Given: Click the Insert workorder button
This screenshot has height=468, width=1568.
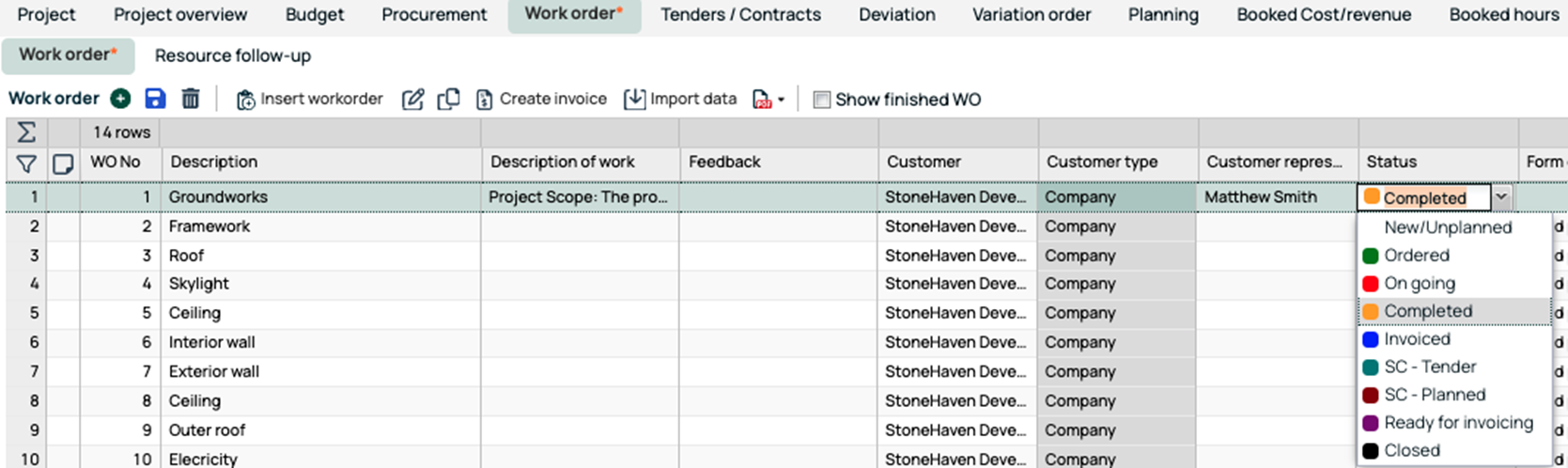Looking at the screenshot, I should coord(309,100).
